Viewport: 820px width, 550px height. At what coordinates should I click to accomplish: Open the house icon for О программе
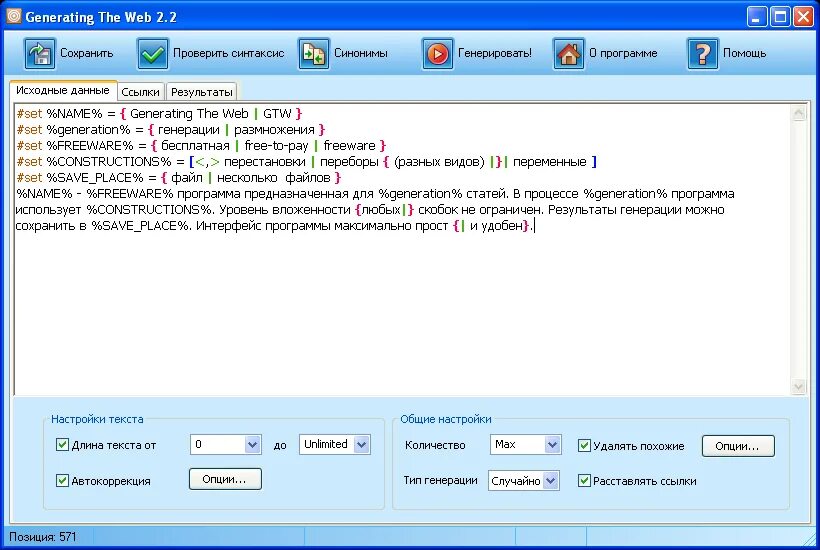568,53
